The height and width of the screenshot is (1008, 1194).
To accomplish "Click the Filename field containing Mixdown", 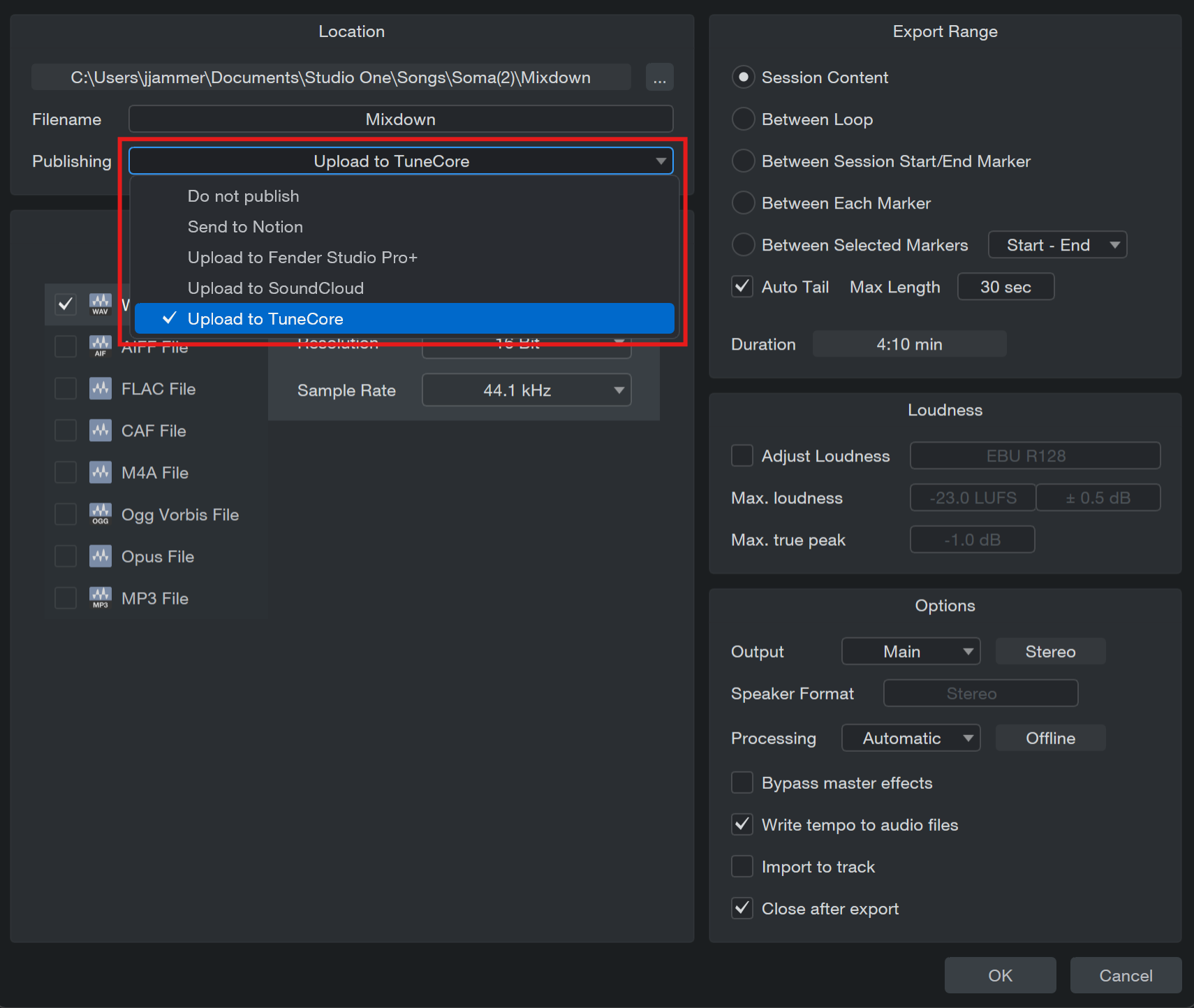I will click(x=401, y=119).
